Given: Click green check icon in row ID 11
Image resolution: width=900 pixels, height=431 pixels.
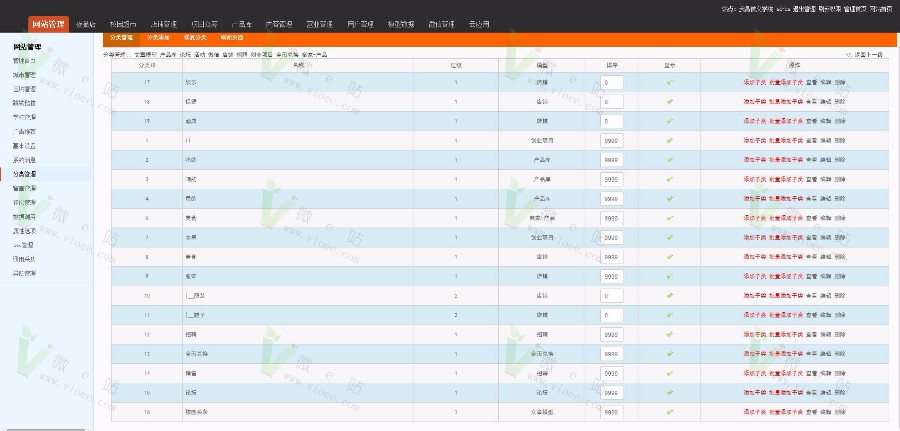Looking at the screenshot, I should (669, 316).
